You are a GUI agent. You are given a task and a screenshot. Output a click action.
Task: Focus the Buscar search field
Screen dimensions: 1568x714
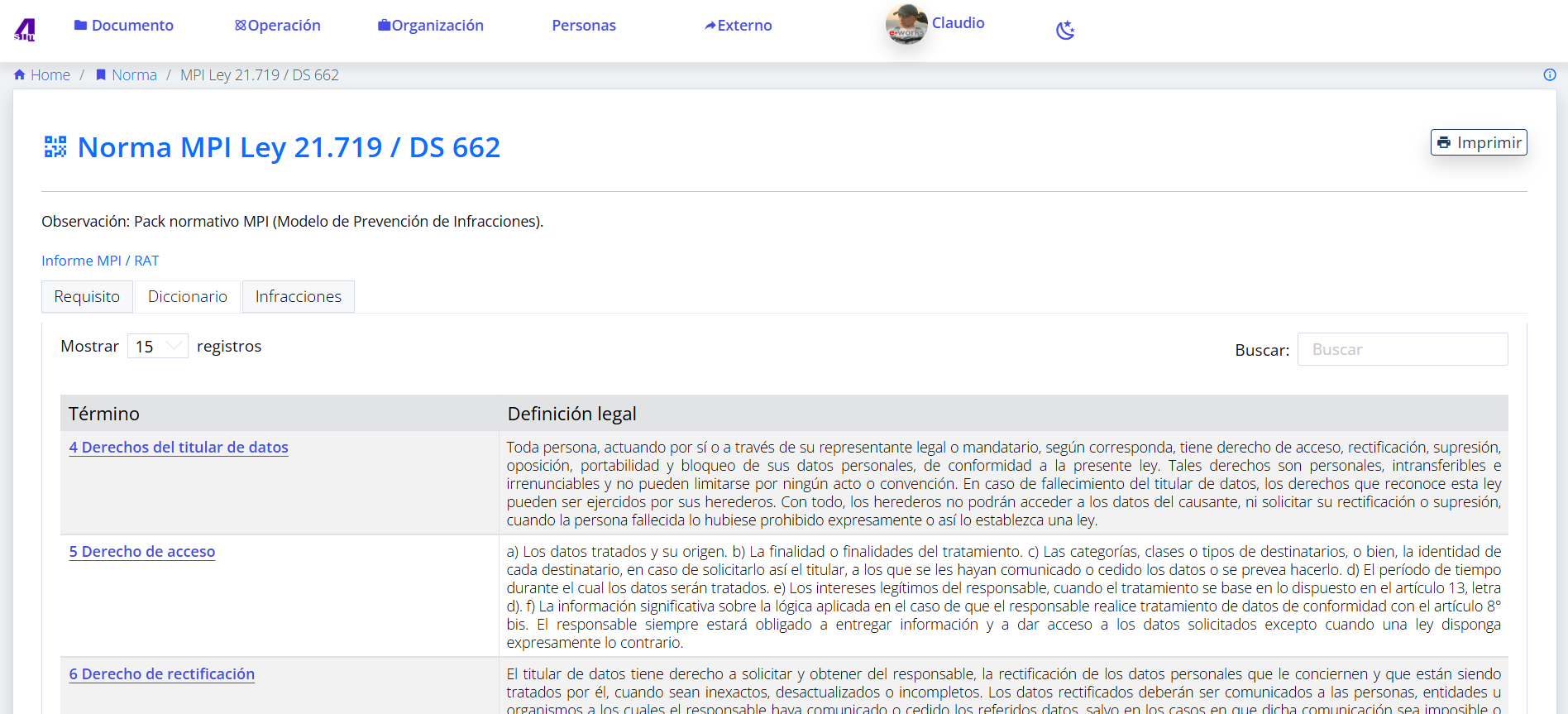(x=1403, y=349)
